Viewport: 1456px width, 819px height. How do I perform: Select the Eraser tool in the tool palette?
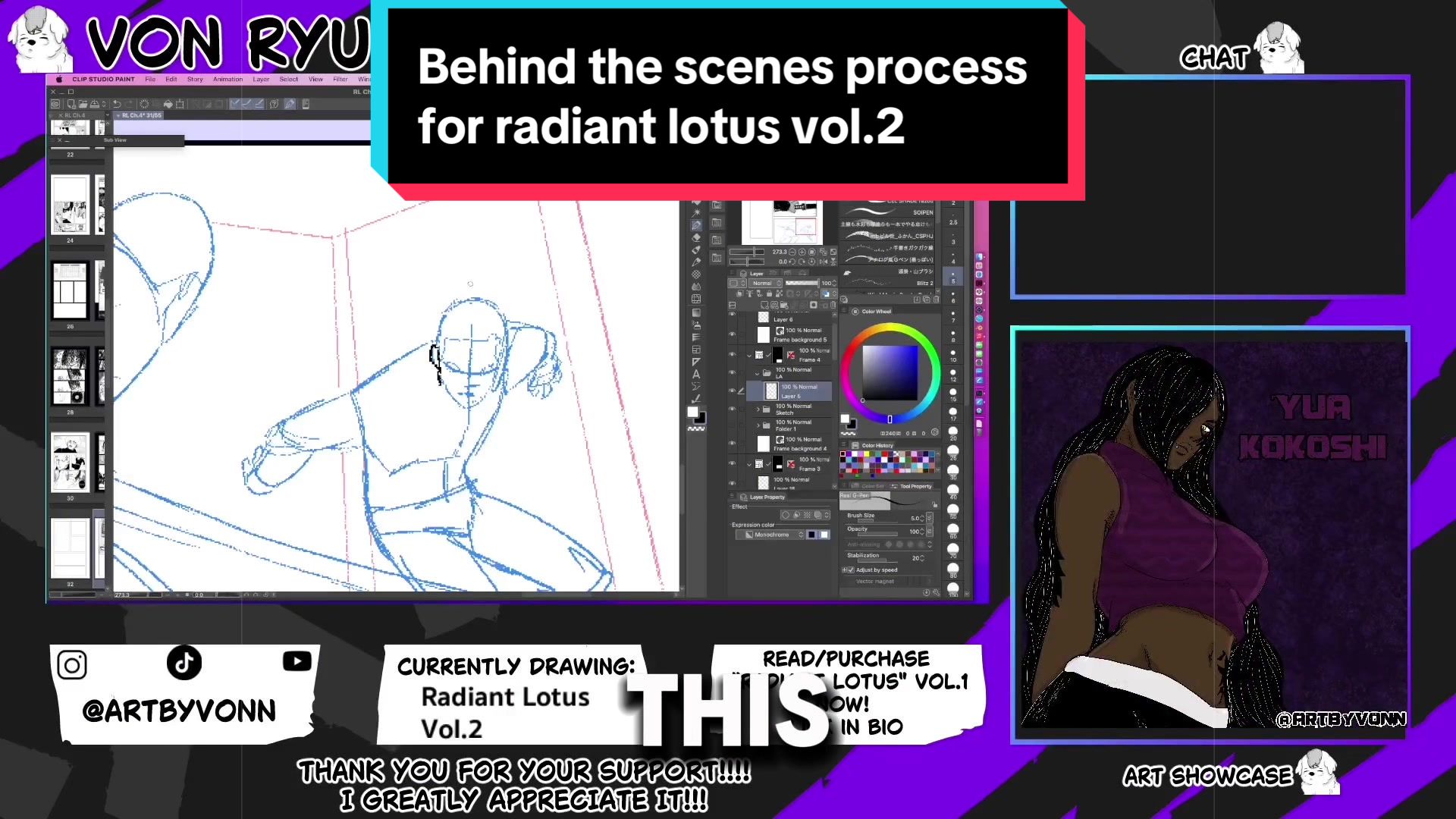pos(696,237)
